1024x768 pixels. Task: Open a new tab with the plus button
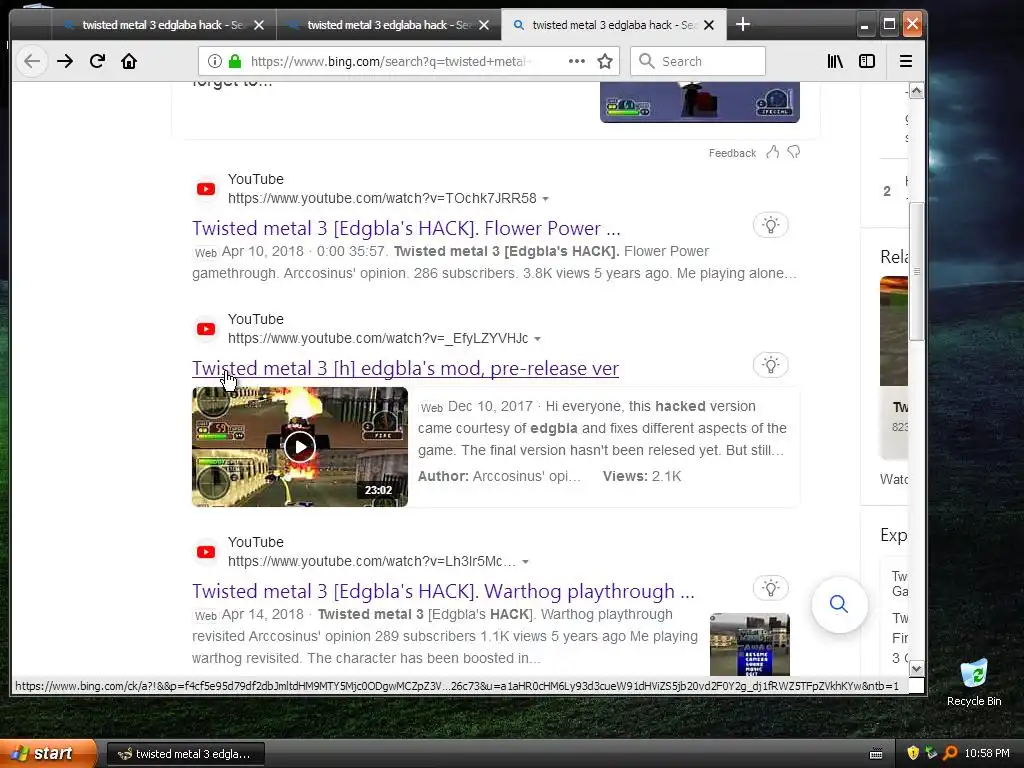[743, 25]
